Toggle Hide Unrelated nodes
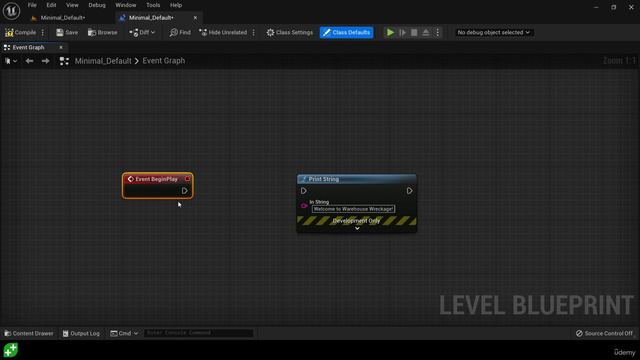This screenshot has width=640, height=360. pyautogui.click(x=223, y=32)
